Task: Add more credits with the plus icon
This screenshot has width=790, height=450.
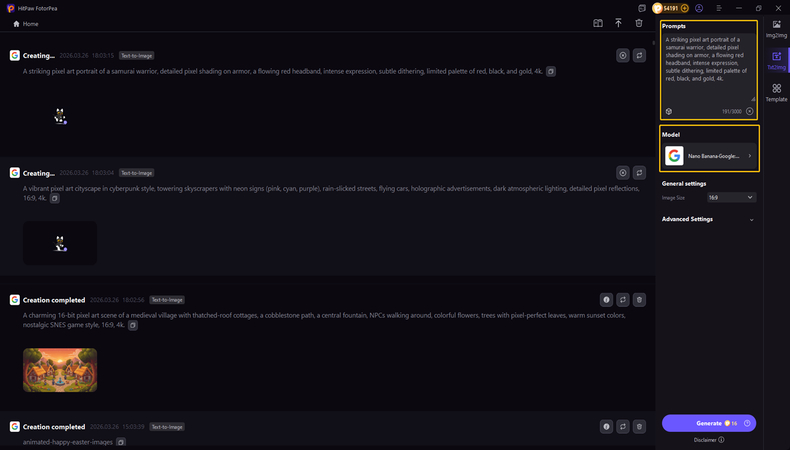Action: pos(684,8)
